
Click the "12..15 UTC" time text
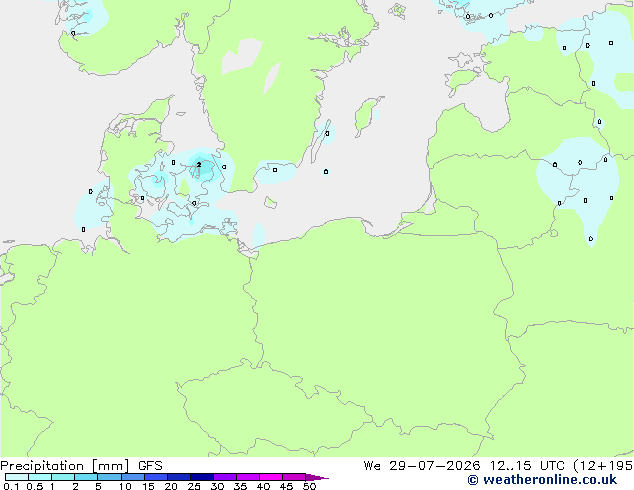click(527, 466)
